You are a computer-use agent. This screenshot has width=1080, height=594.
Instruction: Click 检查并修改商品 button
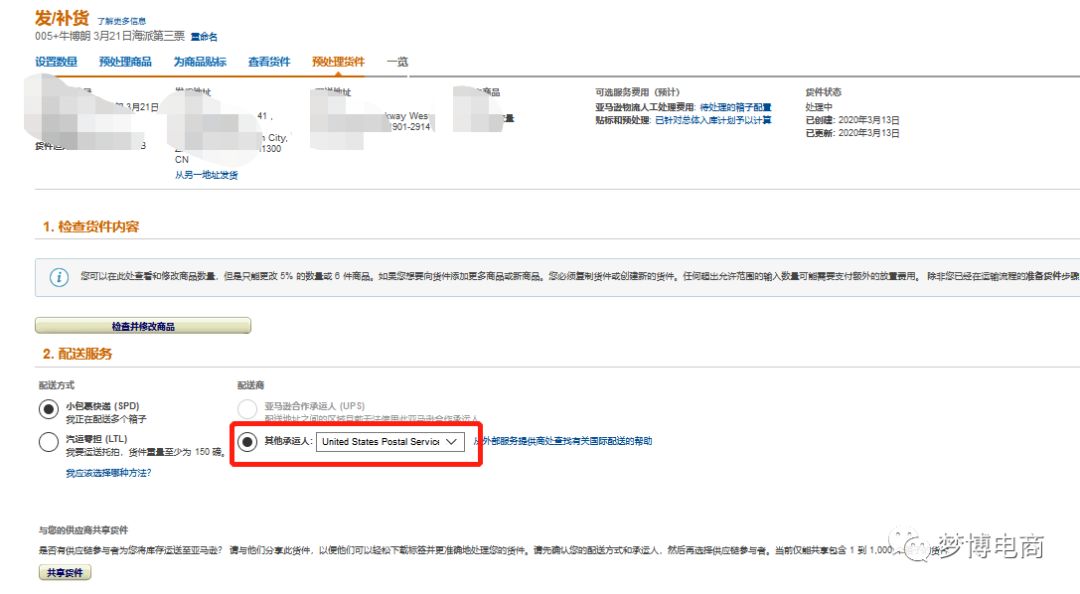[x=143, y=325]
